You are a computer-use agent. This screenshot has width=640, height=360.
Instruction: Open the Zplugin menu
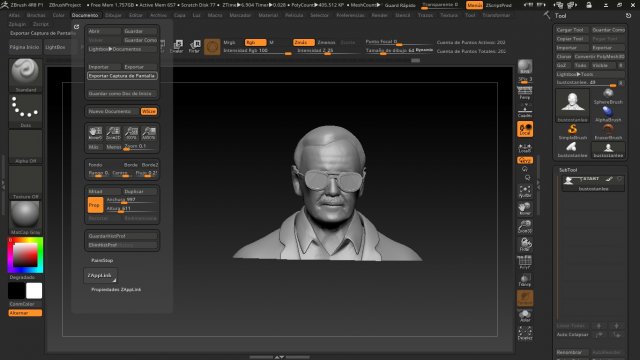[17, 24]
